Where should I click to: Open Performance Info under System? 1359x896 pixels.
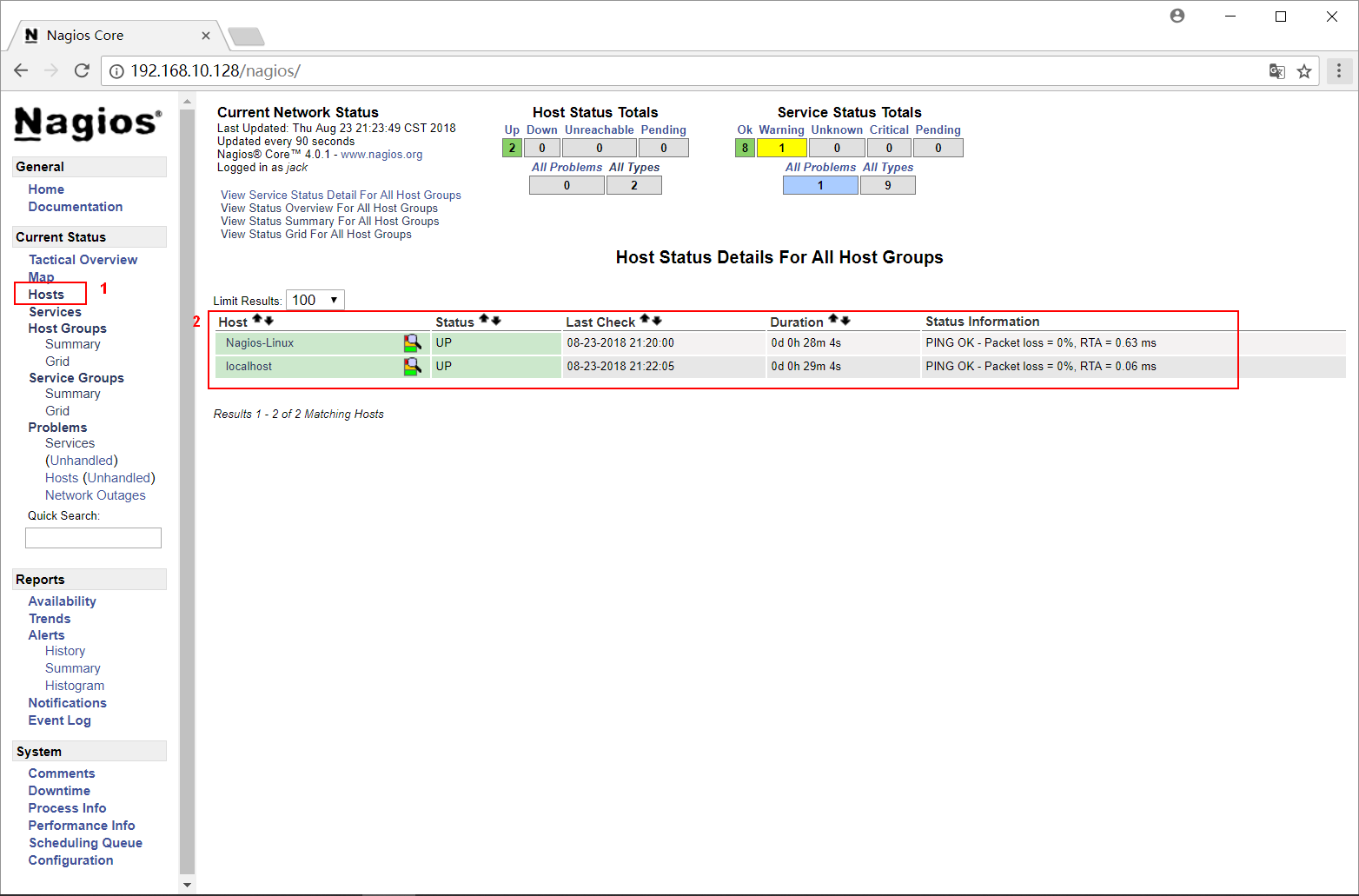click(x=82, y=826)
